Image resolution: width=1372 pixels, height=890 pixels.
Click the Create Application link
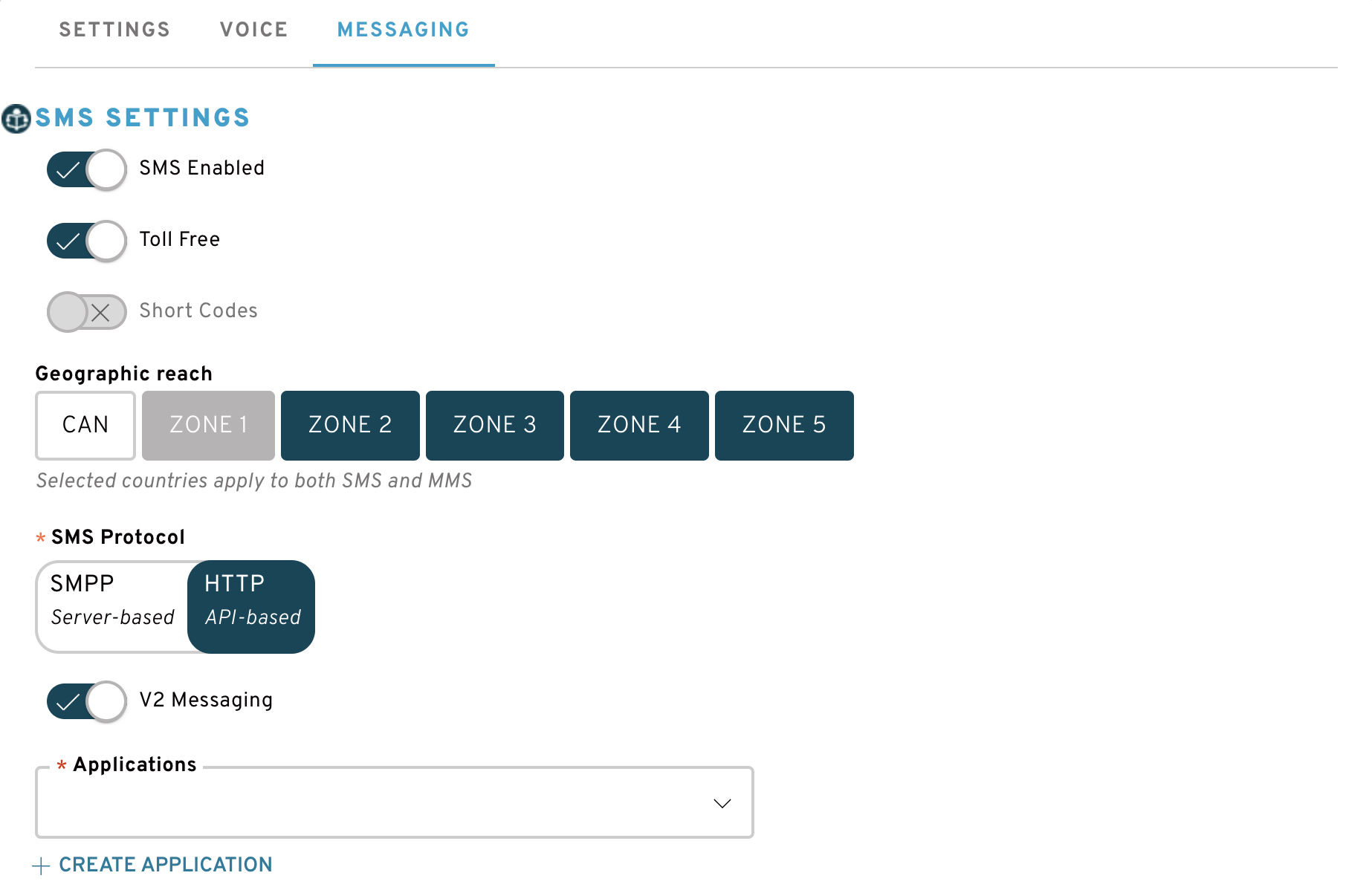pyautogui.click(x=166, y=865)
